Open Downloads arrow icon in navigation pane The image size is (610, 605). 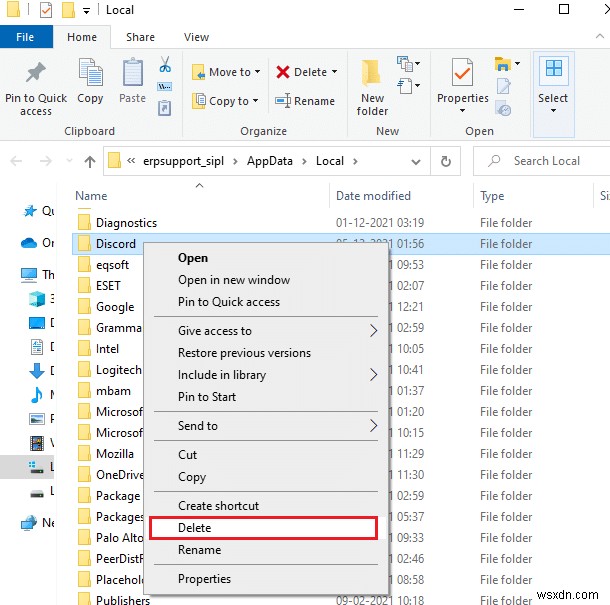pyautogui.click(x=37, y=370)
